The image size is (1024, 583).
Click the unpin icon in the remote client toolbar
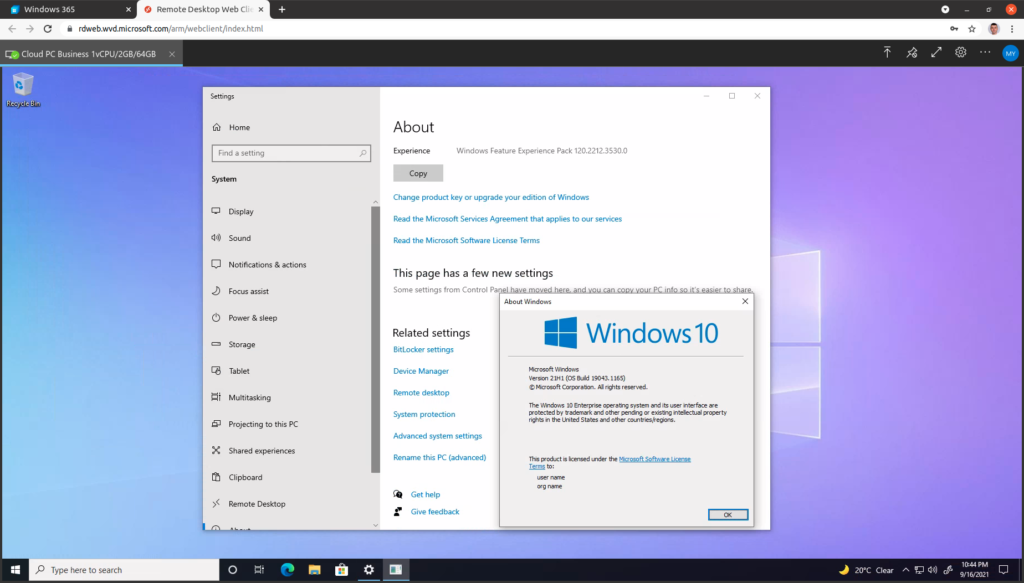912,53
